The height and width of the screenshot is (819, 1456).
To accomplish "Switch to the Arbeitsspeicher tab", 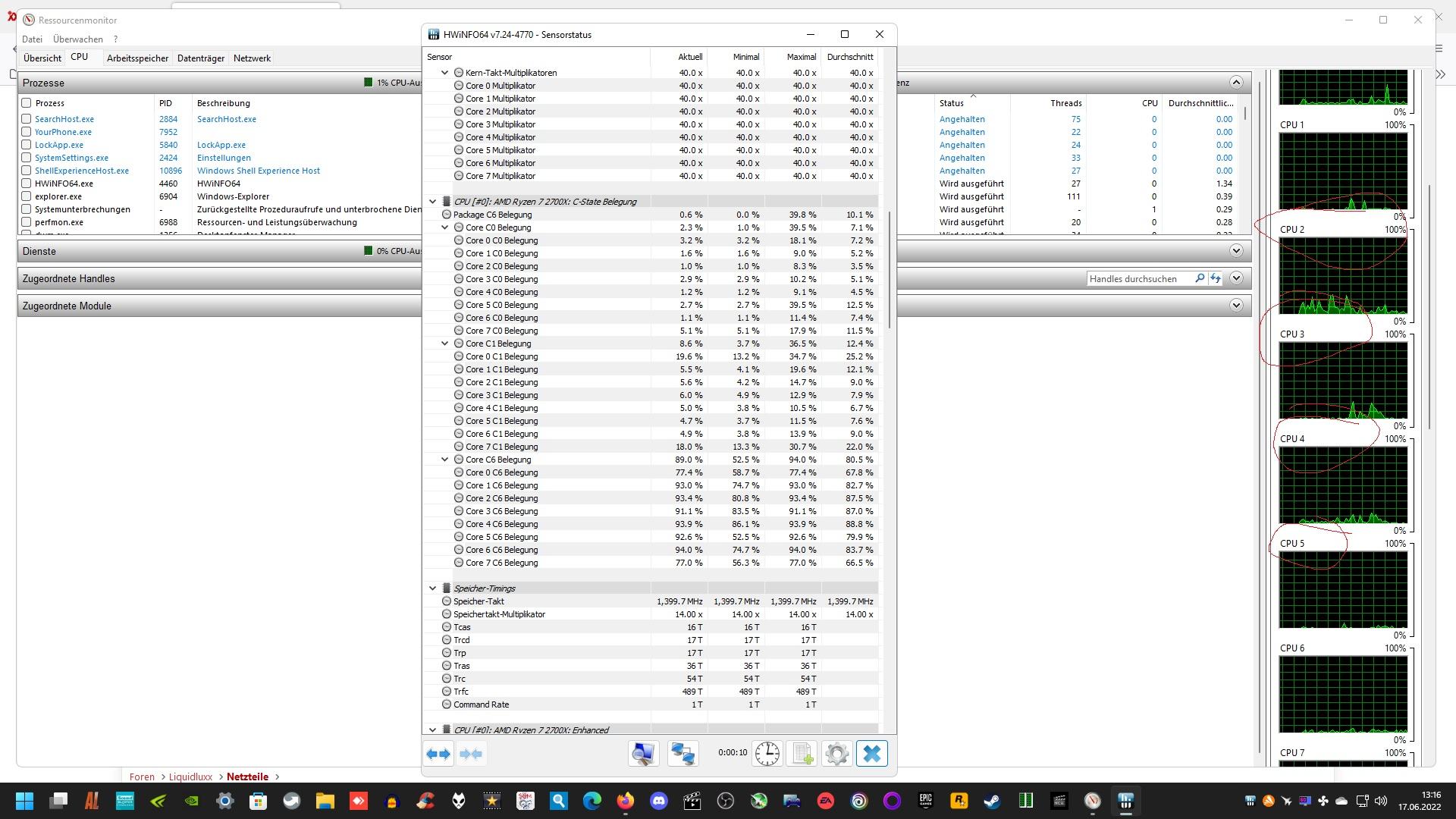I will 137,58.
